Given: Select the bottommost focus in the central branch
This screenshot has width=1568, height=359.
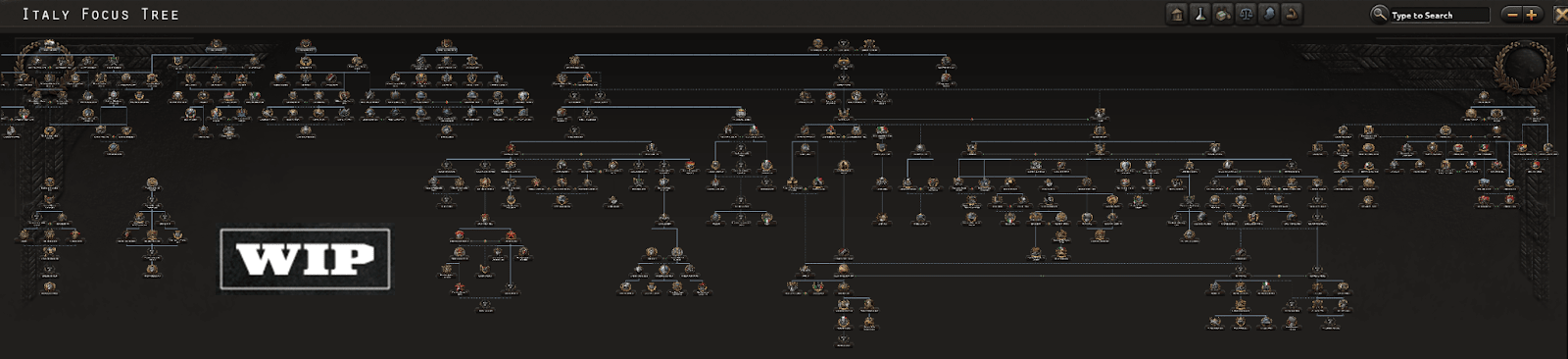Looking at the screenshot, I should (844, 340).
